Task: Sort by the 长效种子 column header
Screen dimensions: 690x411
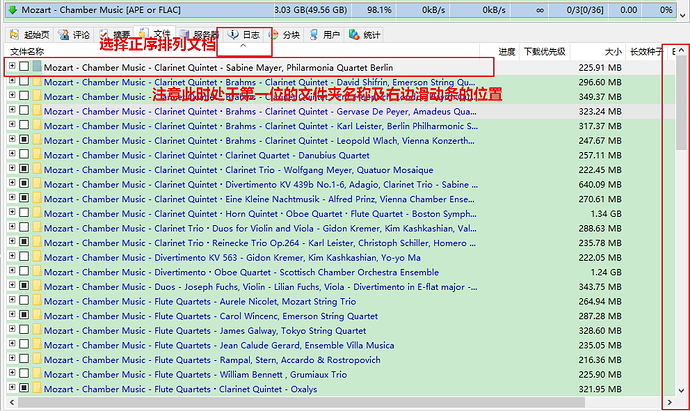Action: tap(646, 52)
